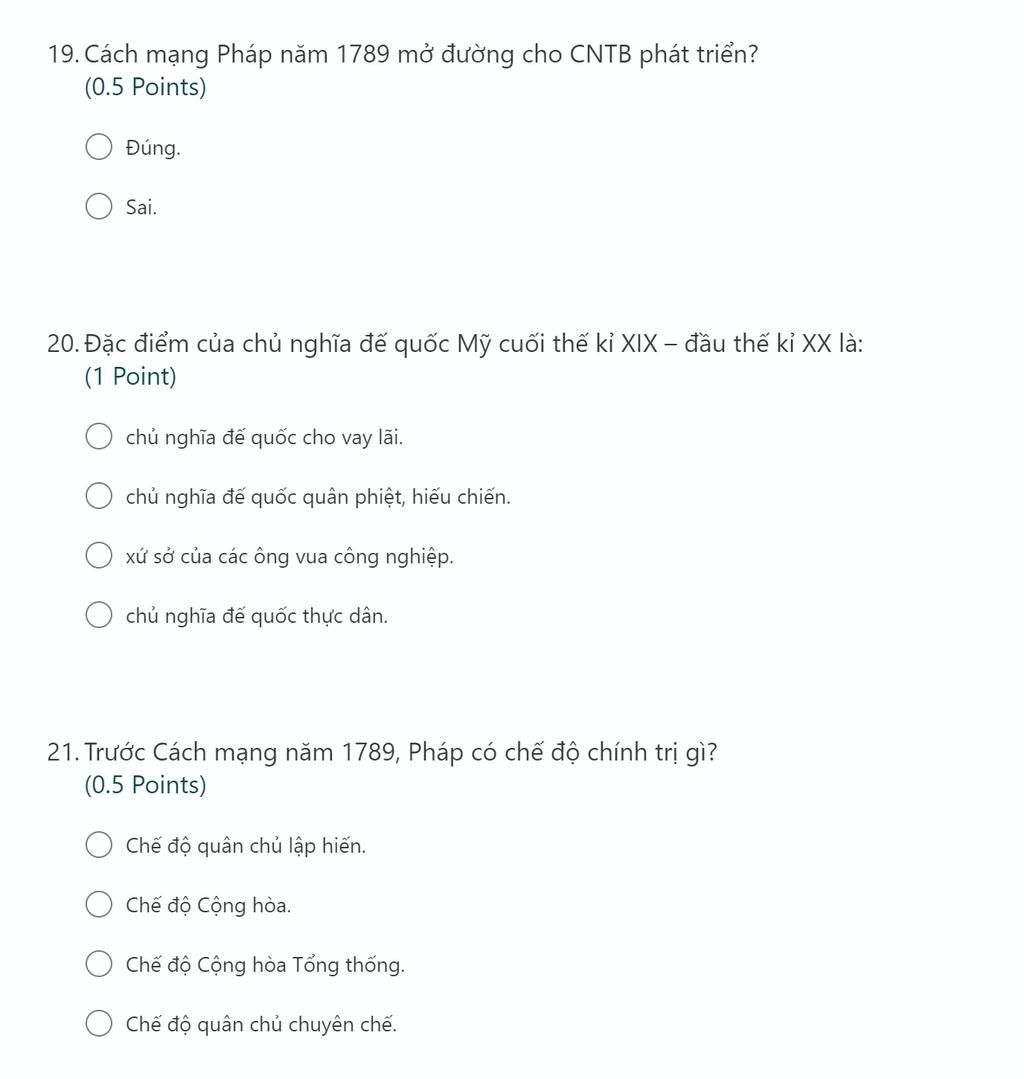Image resolution: width=1024 pixels, height=1079 pixels.
Task: Click question 21 title about chế độ chính trị Pháp
Action: 382,752
